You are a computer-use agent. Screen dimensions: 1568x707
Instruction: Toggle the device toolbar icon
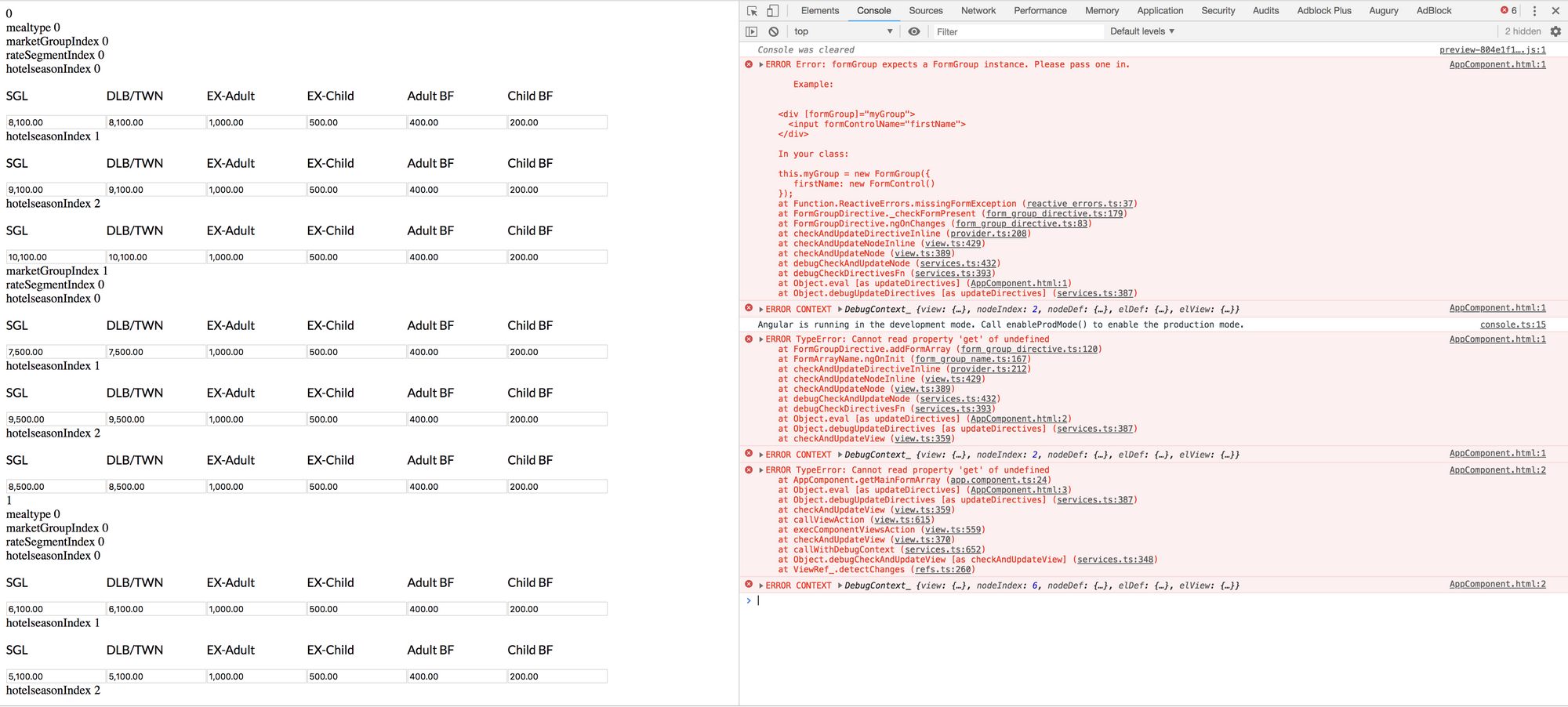click(772, 11)
